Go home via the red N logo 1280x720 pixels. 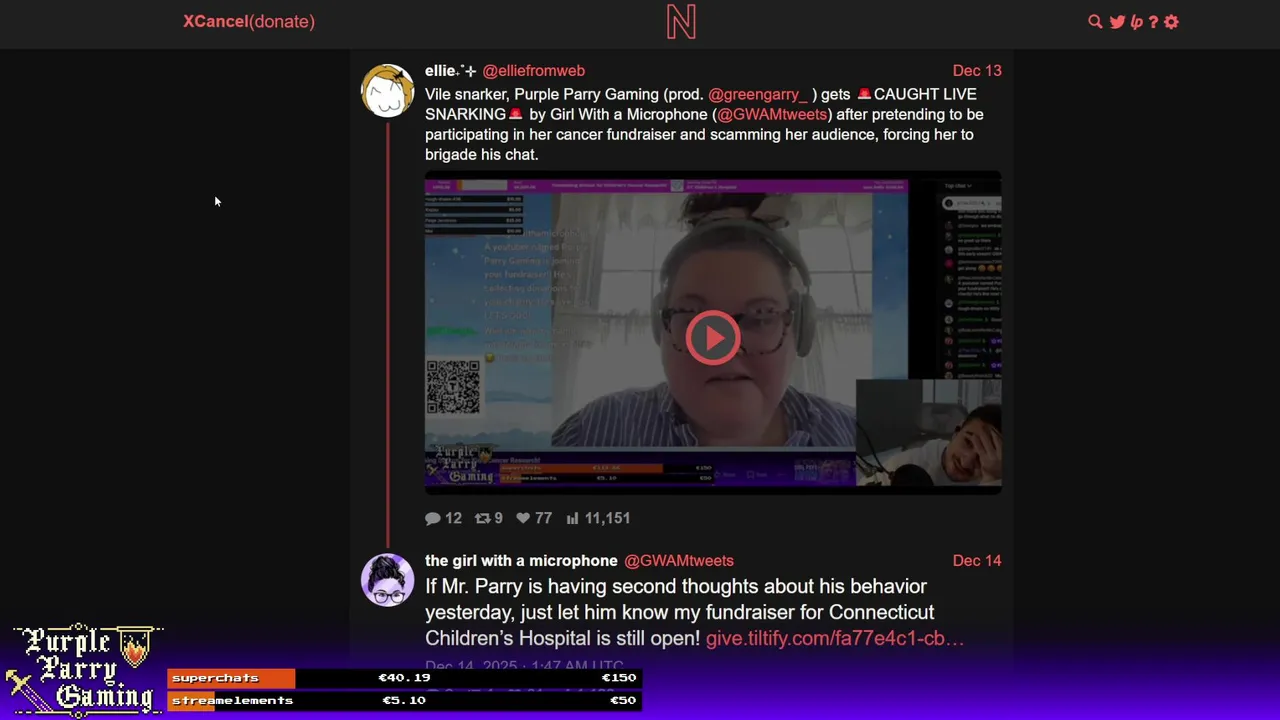click(x=681, y=21)
